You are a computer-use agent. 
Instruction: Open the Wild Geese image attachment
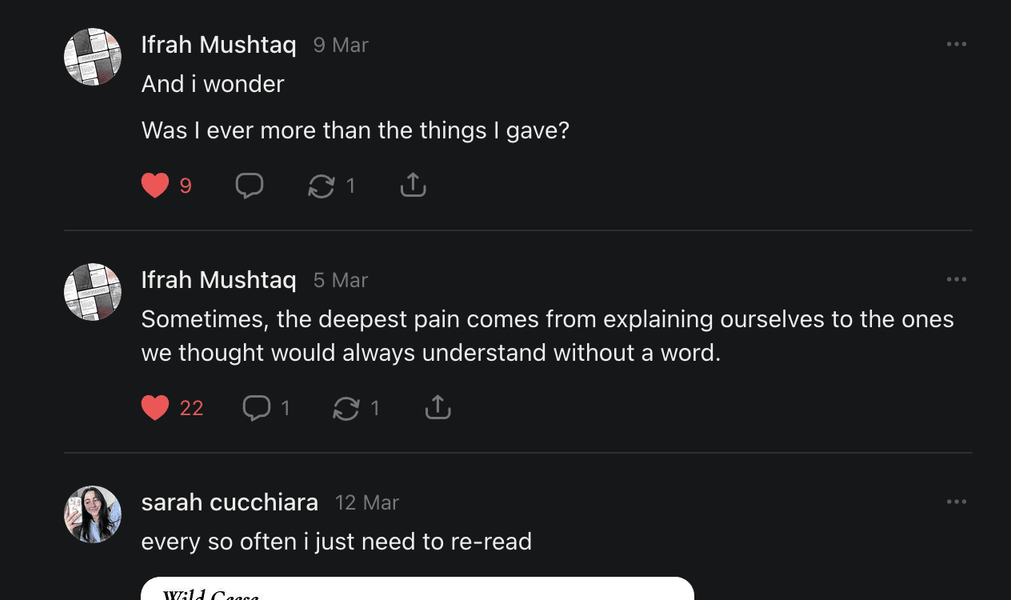[x=417, y=588]
